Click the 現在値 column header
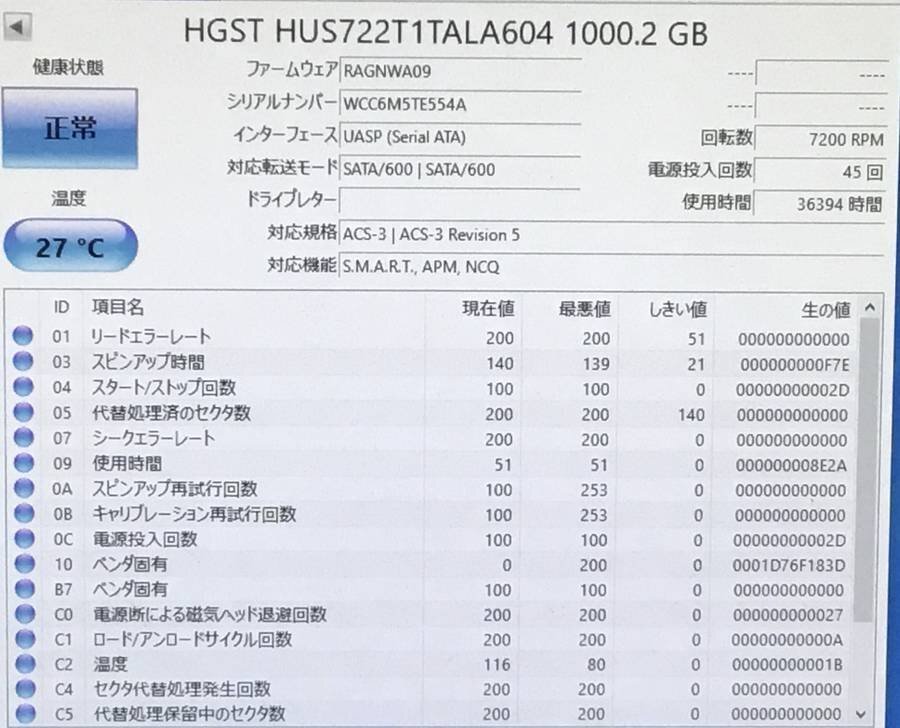This screenshot has width=900, height=728. (488, 308)
